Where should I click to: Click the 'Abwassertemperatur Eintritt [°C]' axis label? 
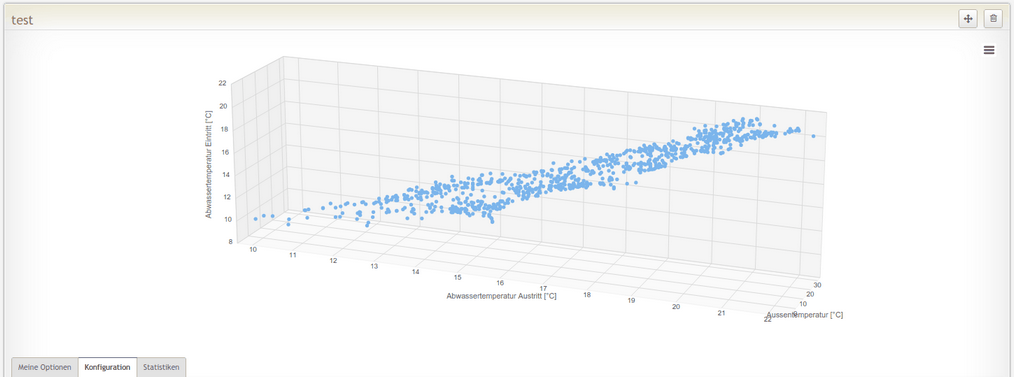(209, 164)
